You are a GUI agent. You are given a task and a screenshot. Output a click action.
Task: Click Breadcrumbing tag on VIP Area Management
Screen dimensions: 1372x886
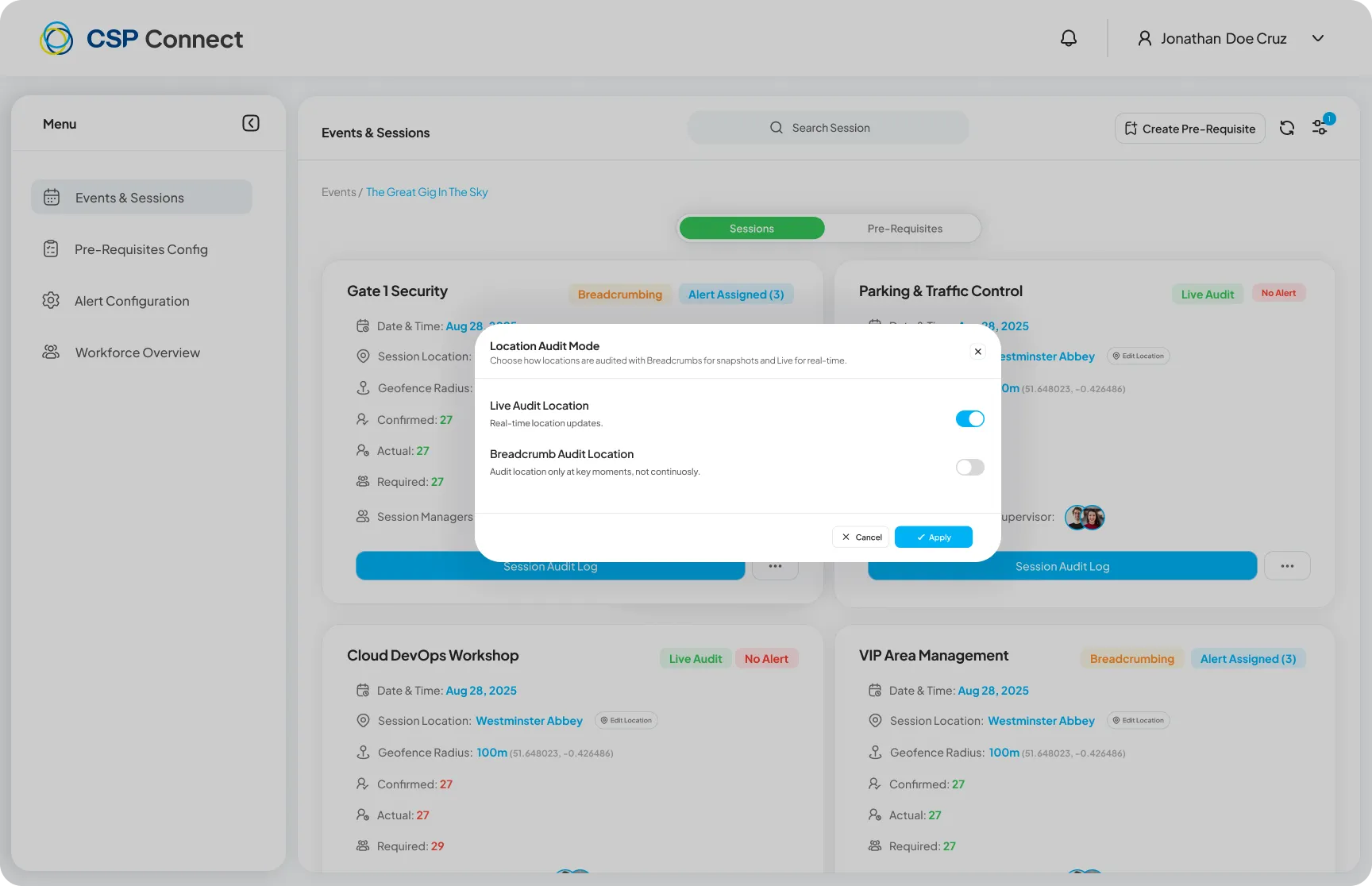pyautogui.click(x=1132, y=659)
